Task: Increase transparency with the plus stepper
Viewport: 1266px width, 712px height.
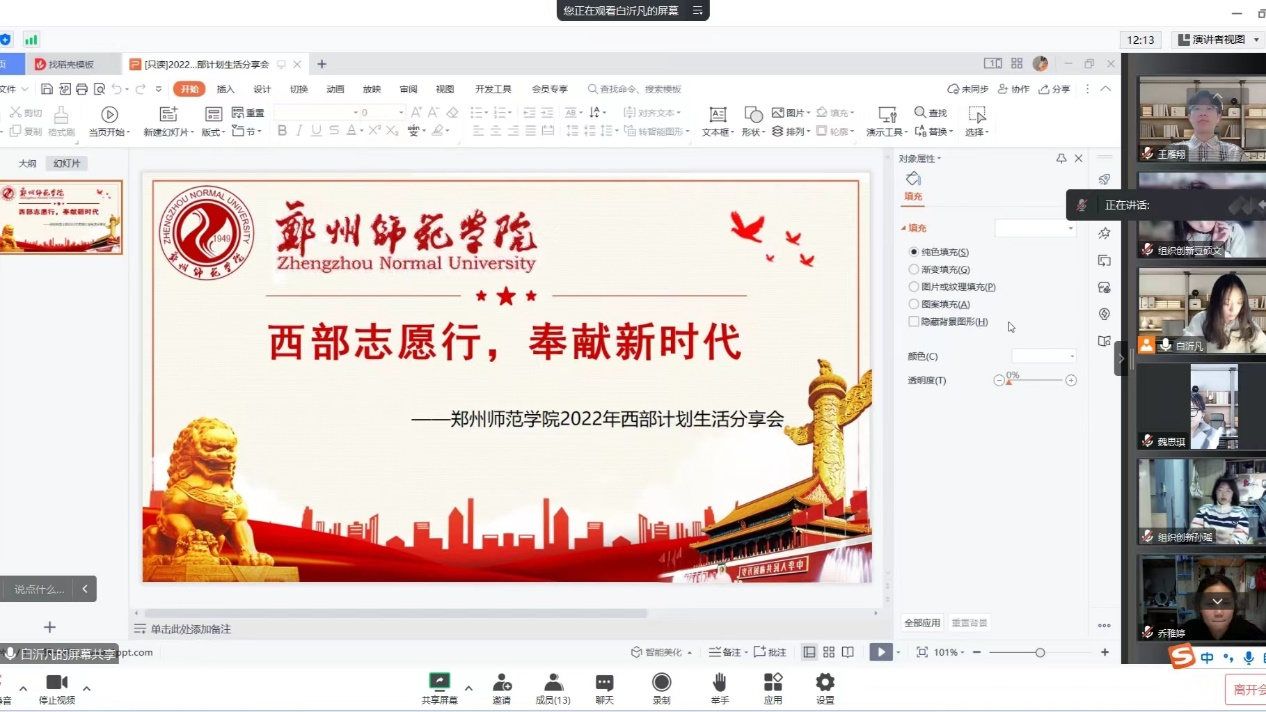Action: tap(1071, 380)
